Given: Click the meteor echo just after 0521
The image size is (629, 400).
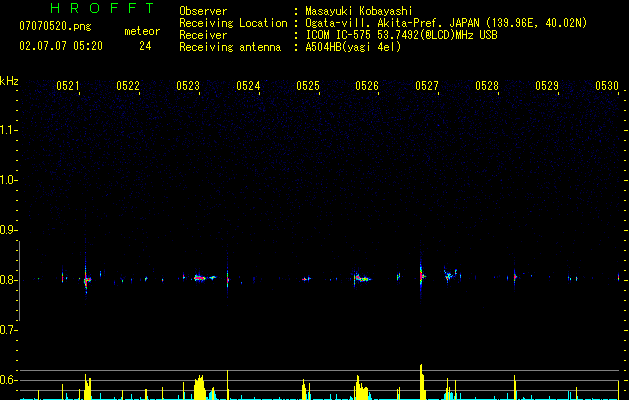Looking at the screenshot, I should (x=86, y=280).
